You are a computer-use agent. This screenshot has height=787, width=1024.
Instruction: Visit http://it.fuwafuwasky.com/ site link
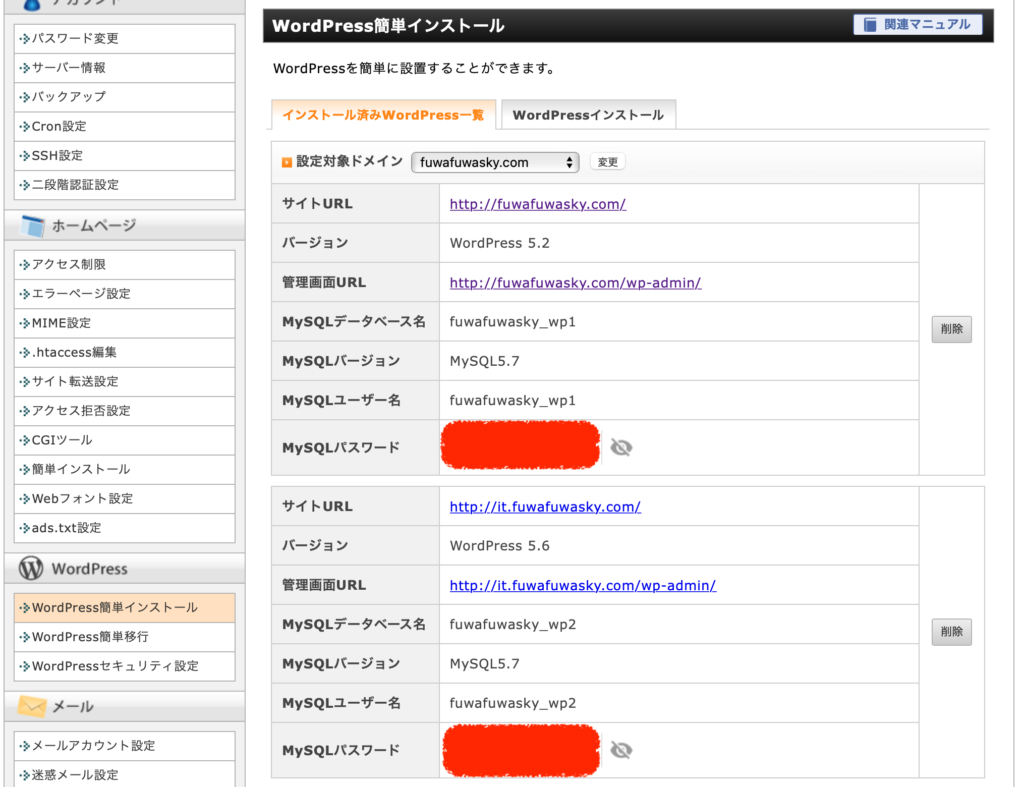click(545, 507)
